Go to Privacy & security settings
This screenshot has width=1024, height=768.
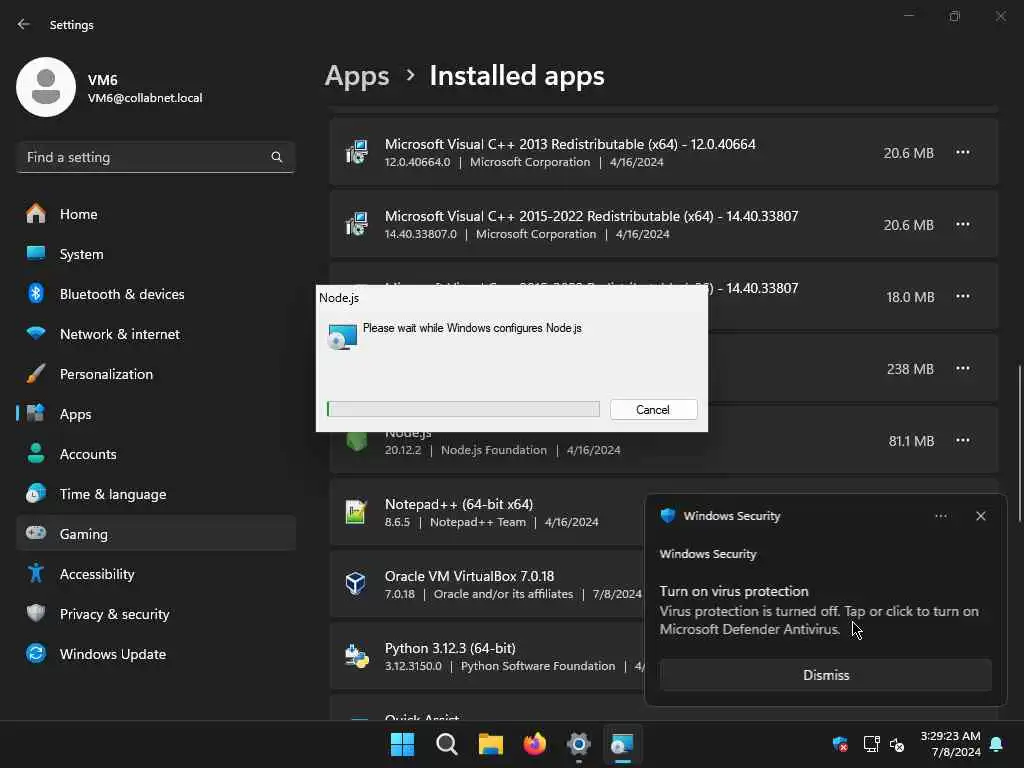click(x=155, y=614)
